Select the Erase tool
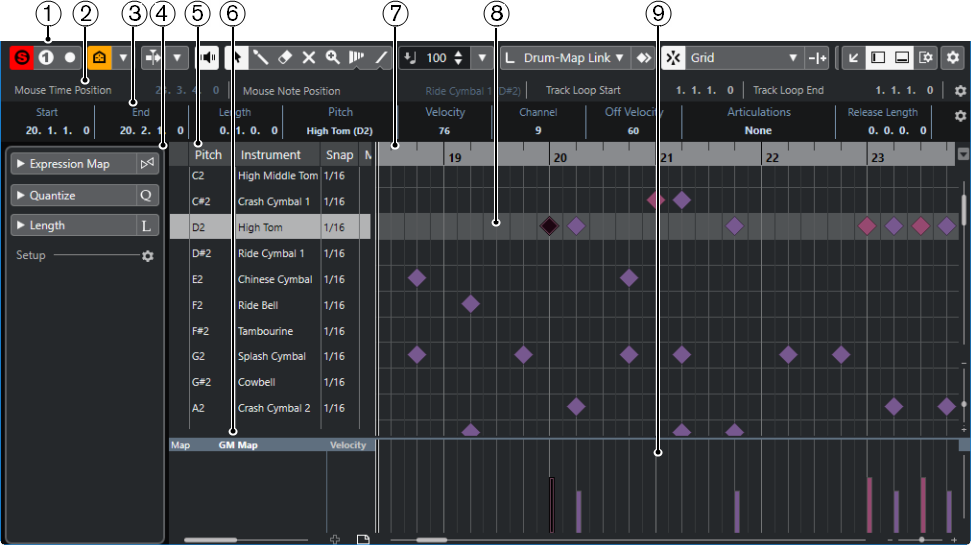Screen dimensions: 971x545 pyautogui.click(x=285, y=58)
